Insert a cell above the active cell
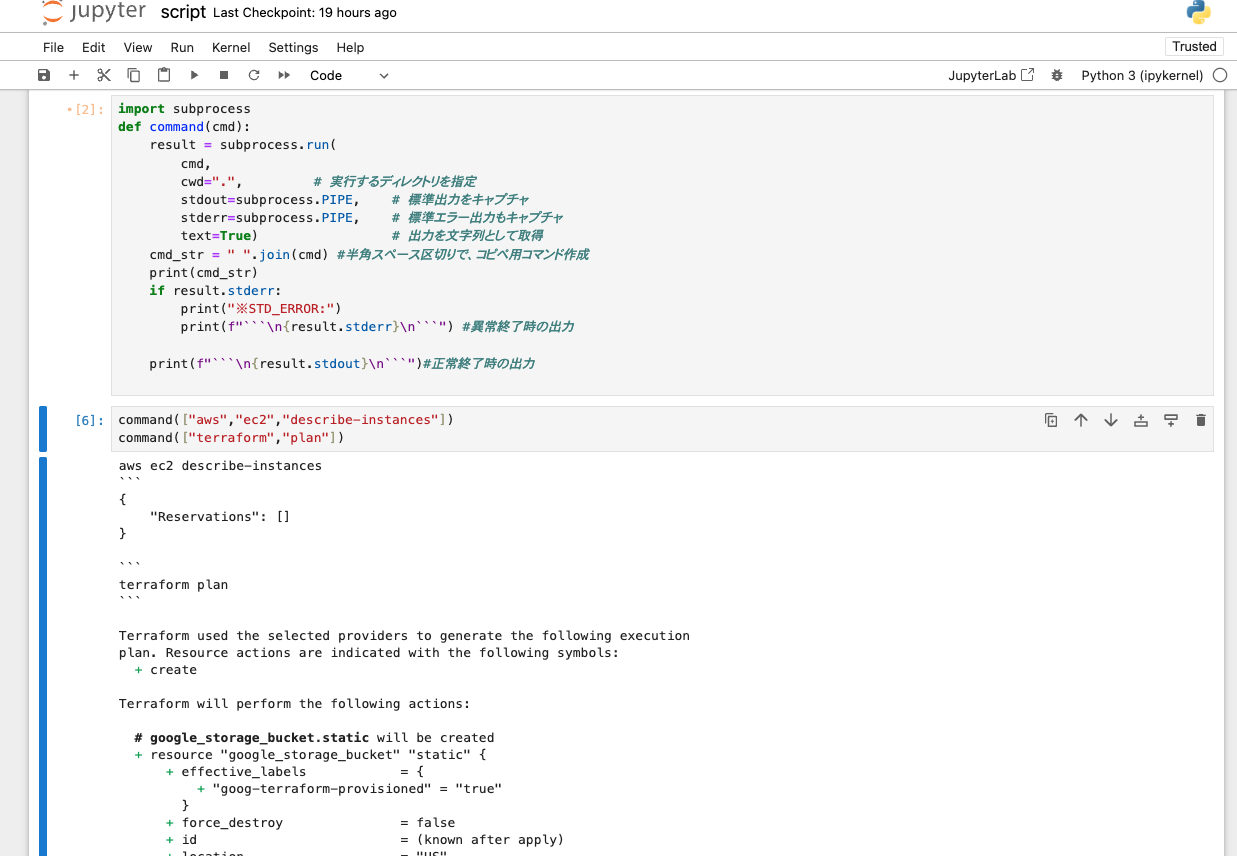This screenshot has width=1237, height=856. click(x=1141, y=420)
